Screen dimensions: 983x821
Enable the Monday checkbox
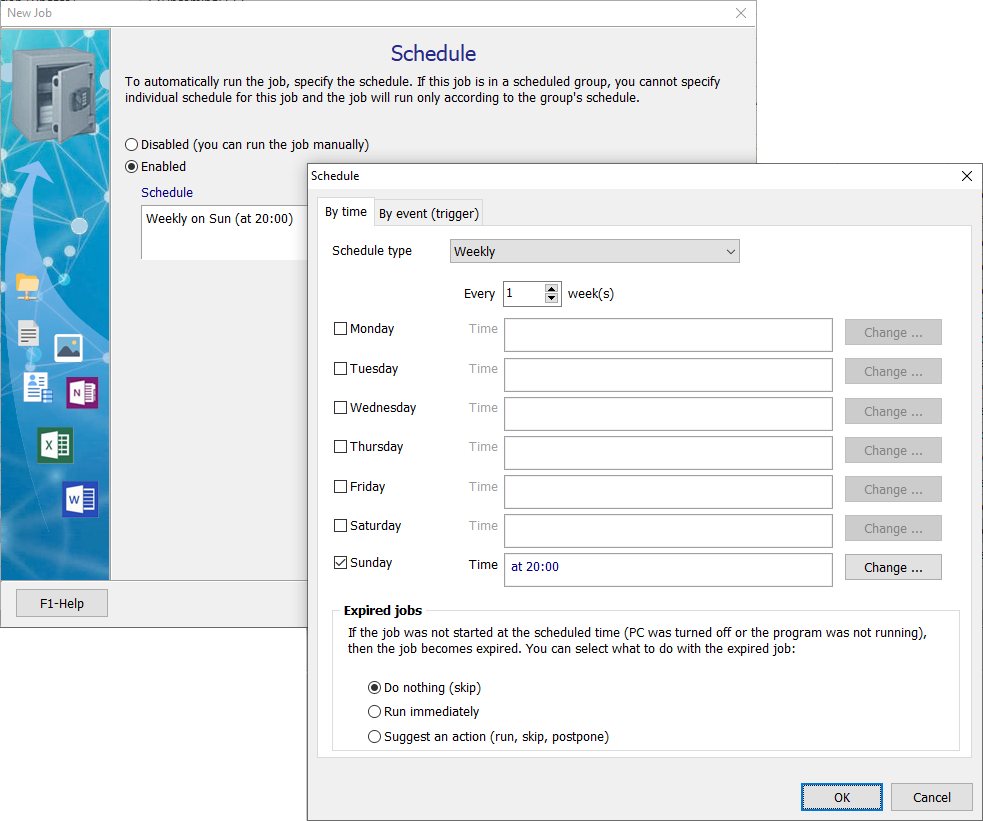341,329
